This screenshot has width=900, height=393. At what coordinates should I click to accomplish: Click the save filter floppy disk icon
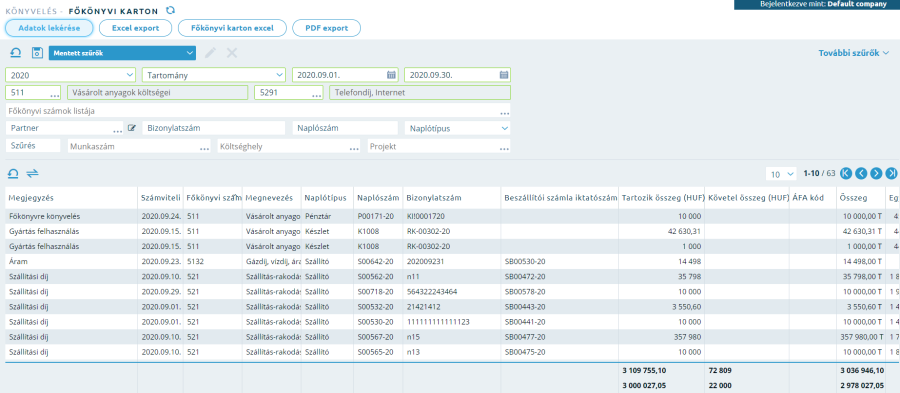tap(37, 53)
